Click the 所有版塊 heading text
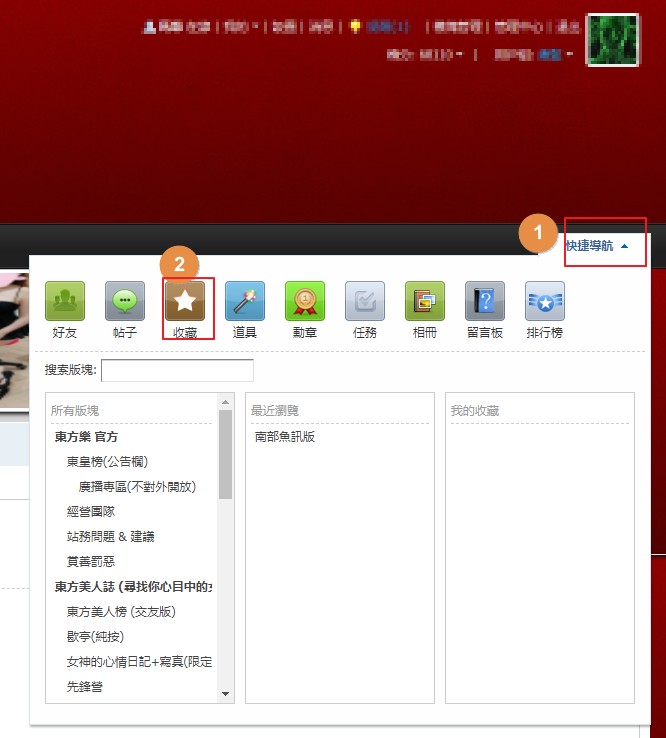Screen dimensions: 666x738 pyautogui.click(x=75, y=411)
